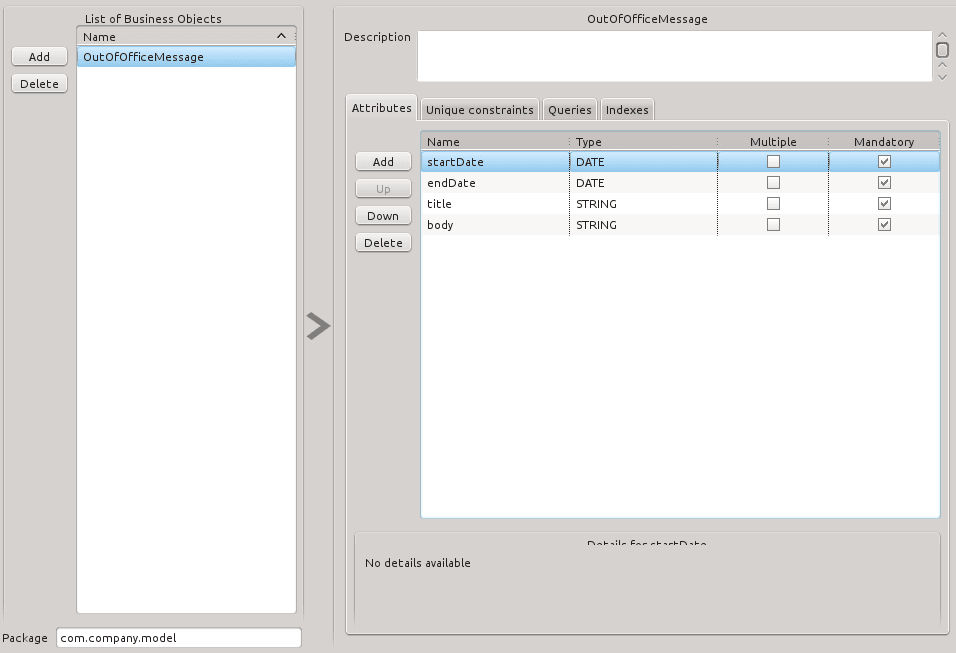
Task: Click the Package name input field
Action: [x=178, y=638]
